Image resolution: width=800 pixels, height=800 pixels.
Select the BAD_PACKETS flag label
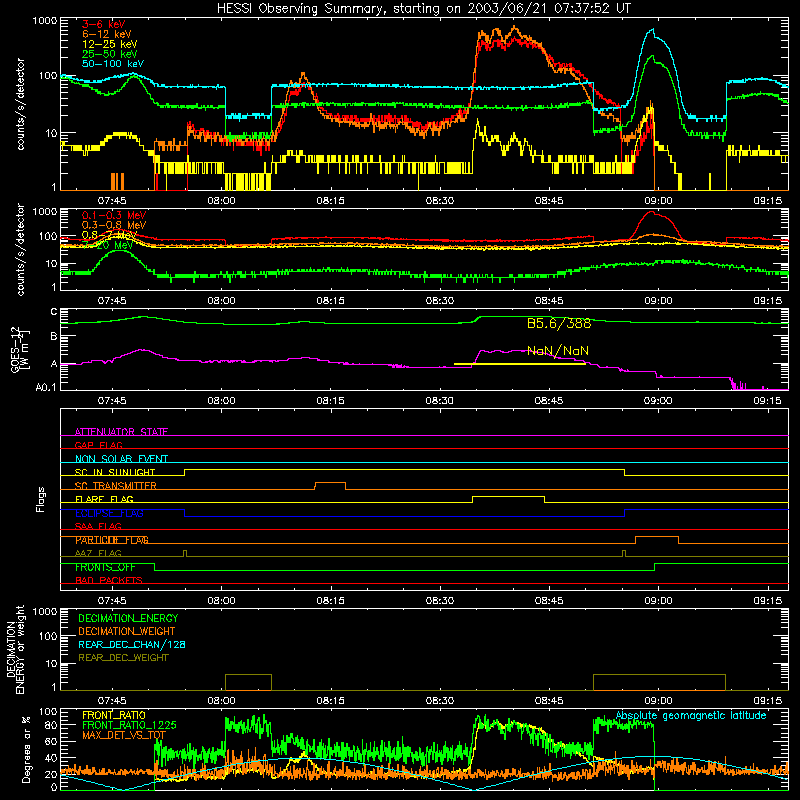click(109, 581)
